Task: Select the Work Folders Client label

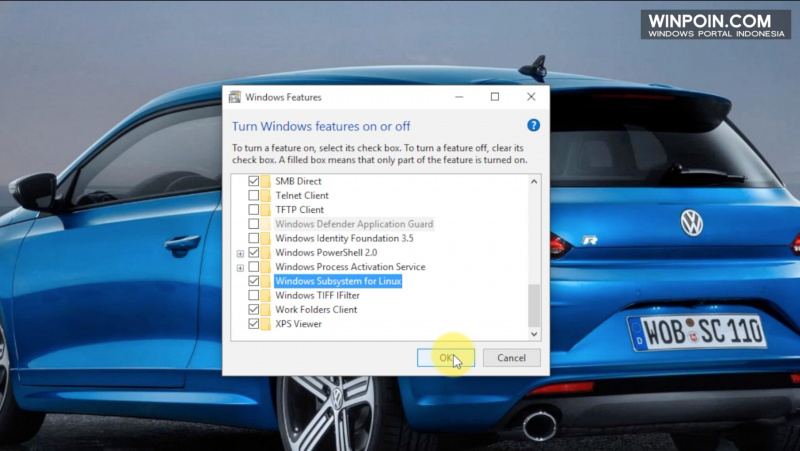Action: 316,310
